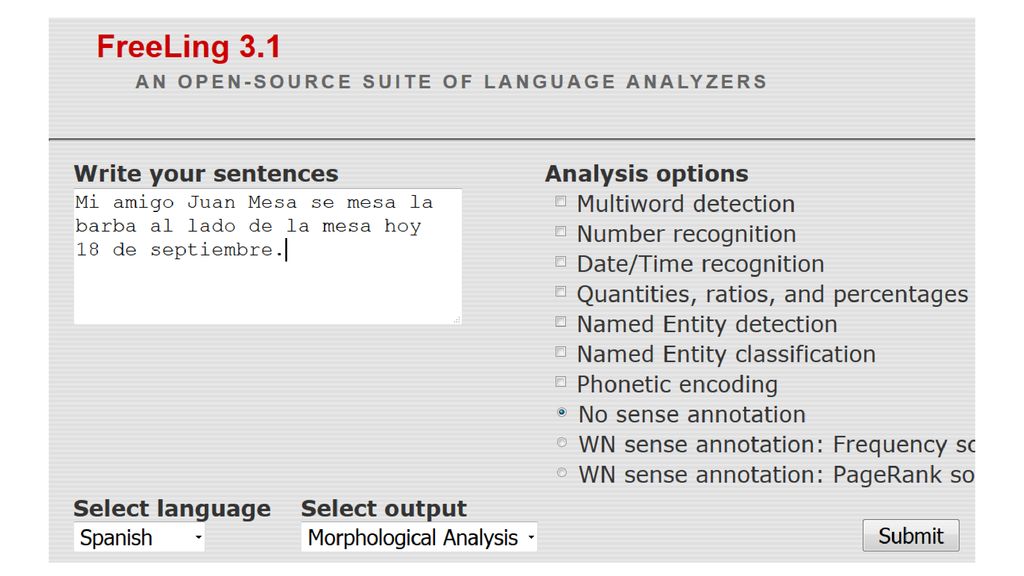Select WN sense annotation: PageRank radio option
The height and width of the screenshot is (576, 1024).
pyautogui.click(x=562, y=472)
